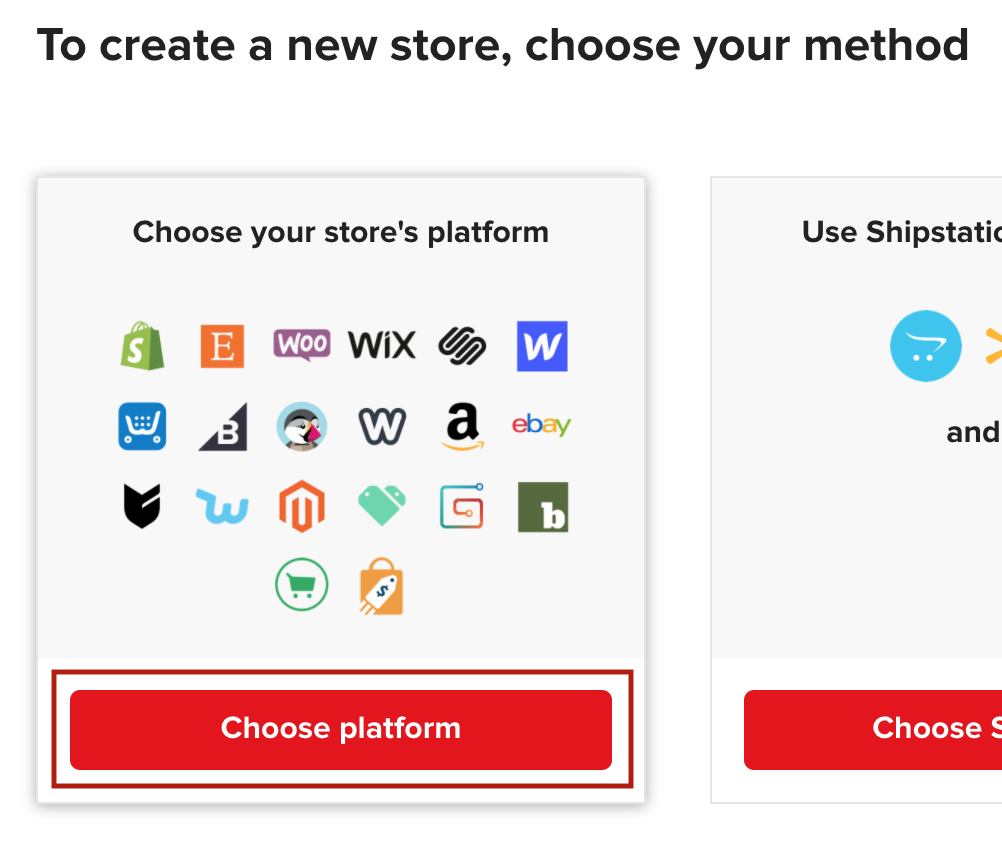Image resolution: width=1002 pixels, height=852 pixels.
Task: Click the Wish light-blue w icon
Action: pos(222,506)
